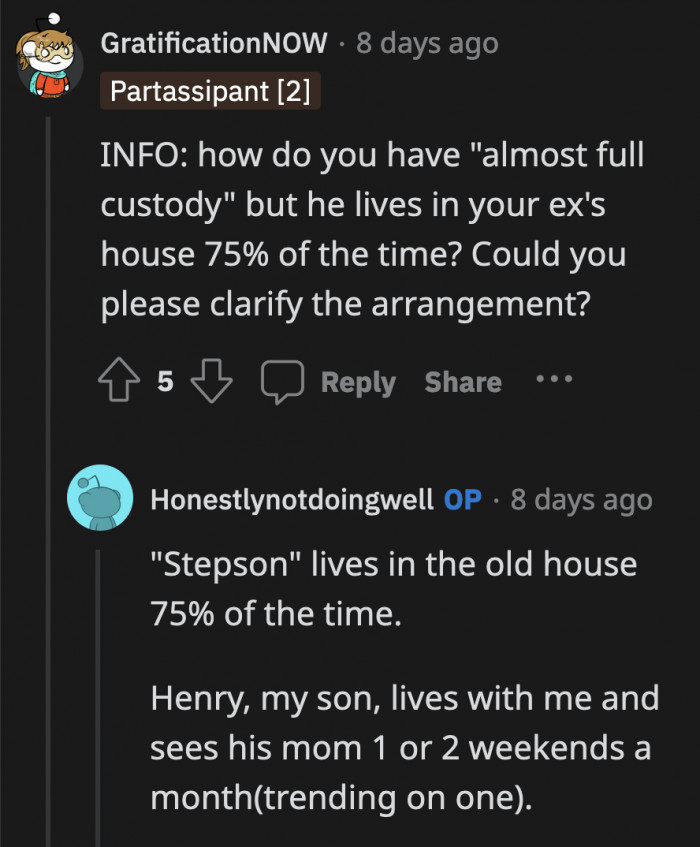700x847 pixels.
Task: Downvote GratificationNOW's comment
Action: [211, 380]
